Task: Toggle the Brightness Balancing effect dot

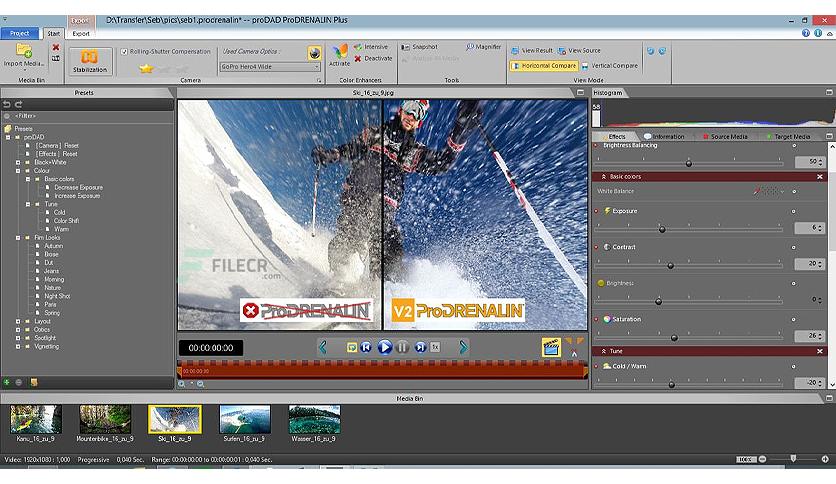Action: [x=597, y=146]
